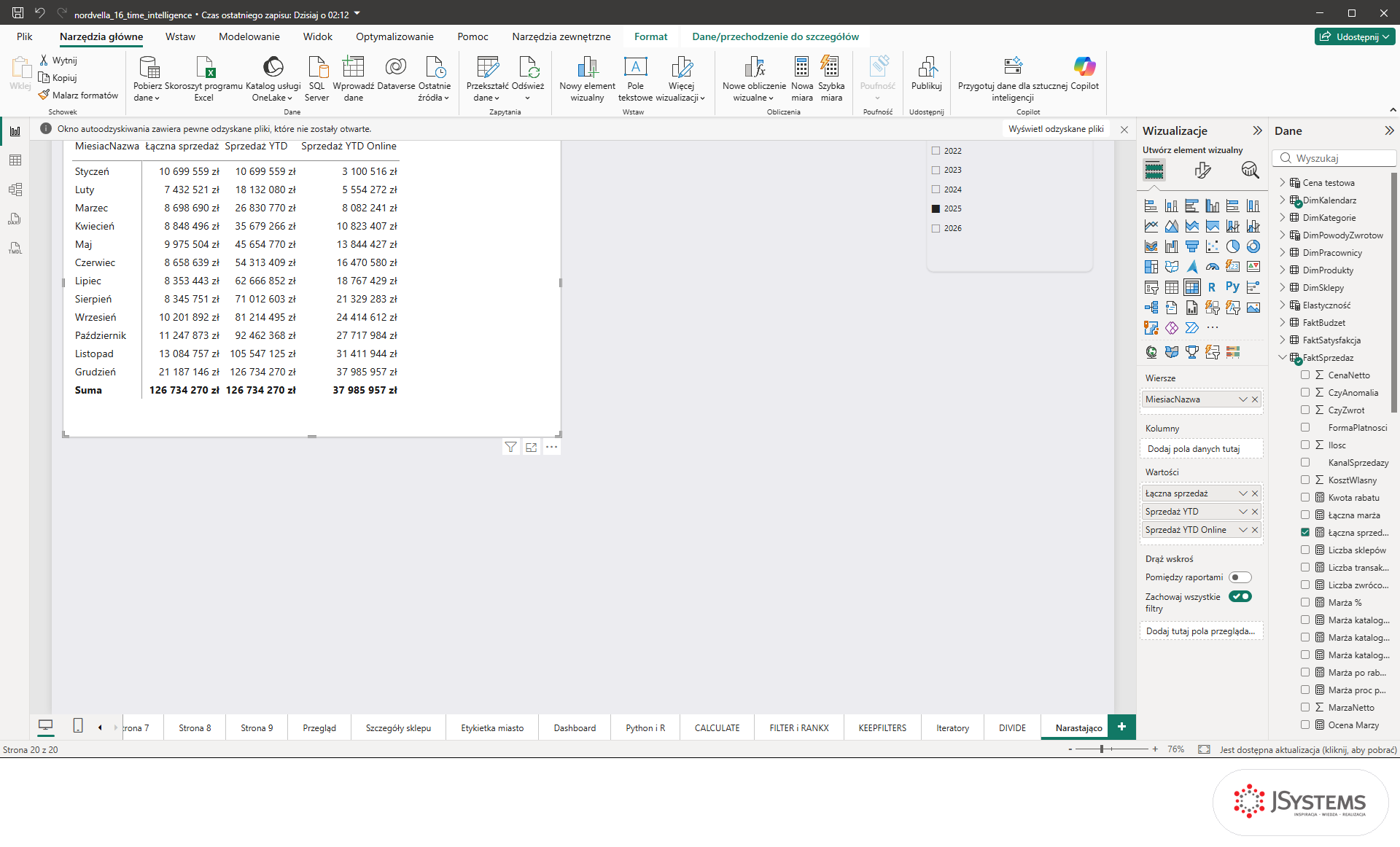Click focus mode icon below table visual
Viewport: 1400px width, 847px height.
tap(532, 447)
